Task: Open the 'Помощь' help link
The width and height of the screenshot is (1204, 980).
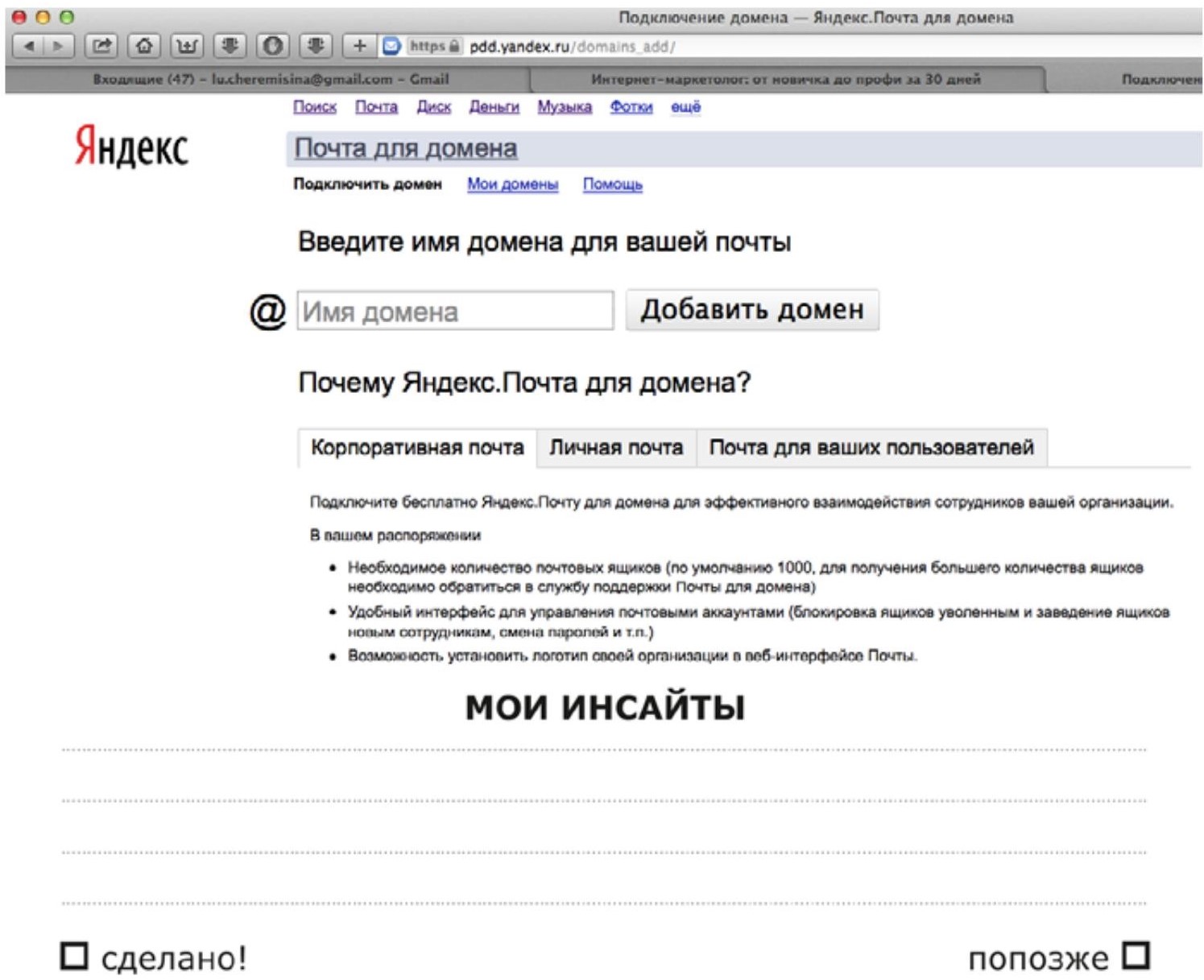Action: 612,184
